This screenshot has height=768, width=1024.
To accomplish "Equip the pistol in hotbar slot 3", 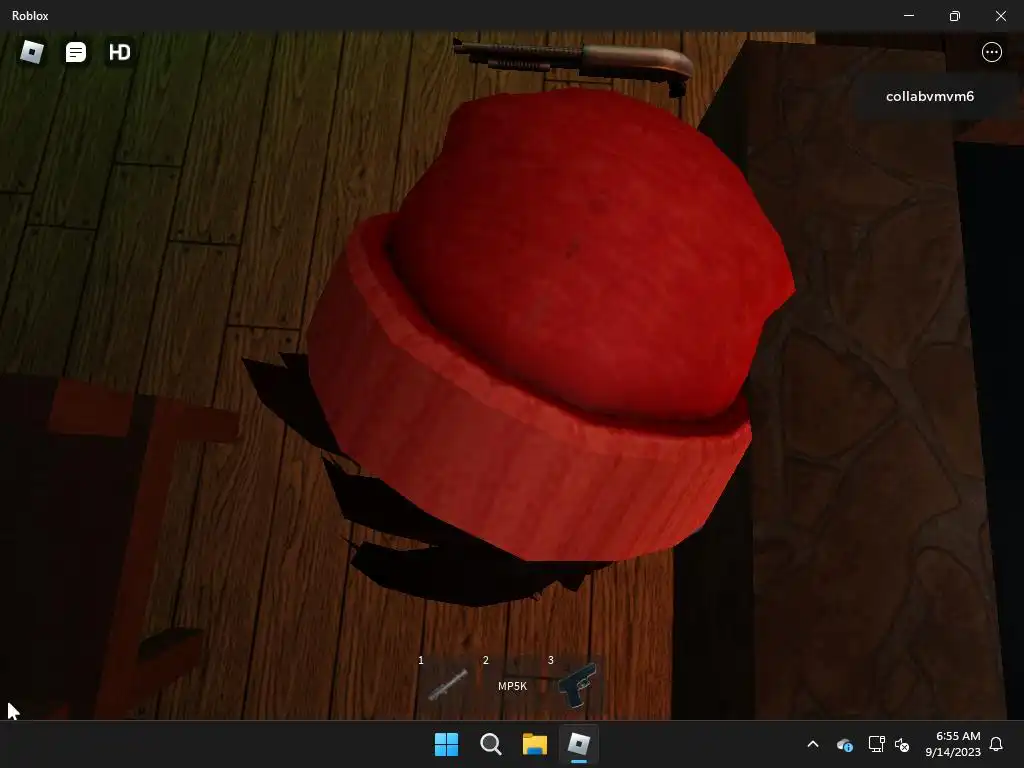I will (577, 685).
